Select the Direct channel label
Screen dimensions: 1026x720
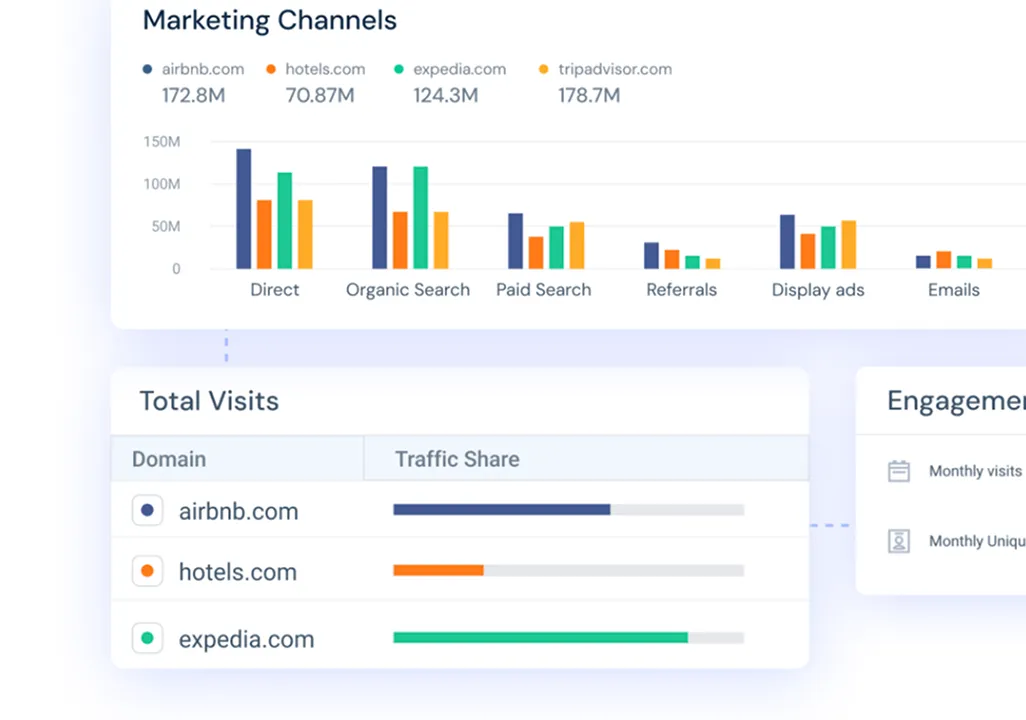[274, 290]
